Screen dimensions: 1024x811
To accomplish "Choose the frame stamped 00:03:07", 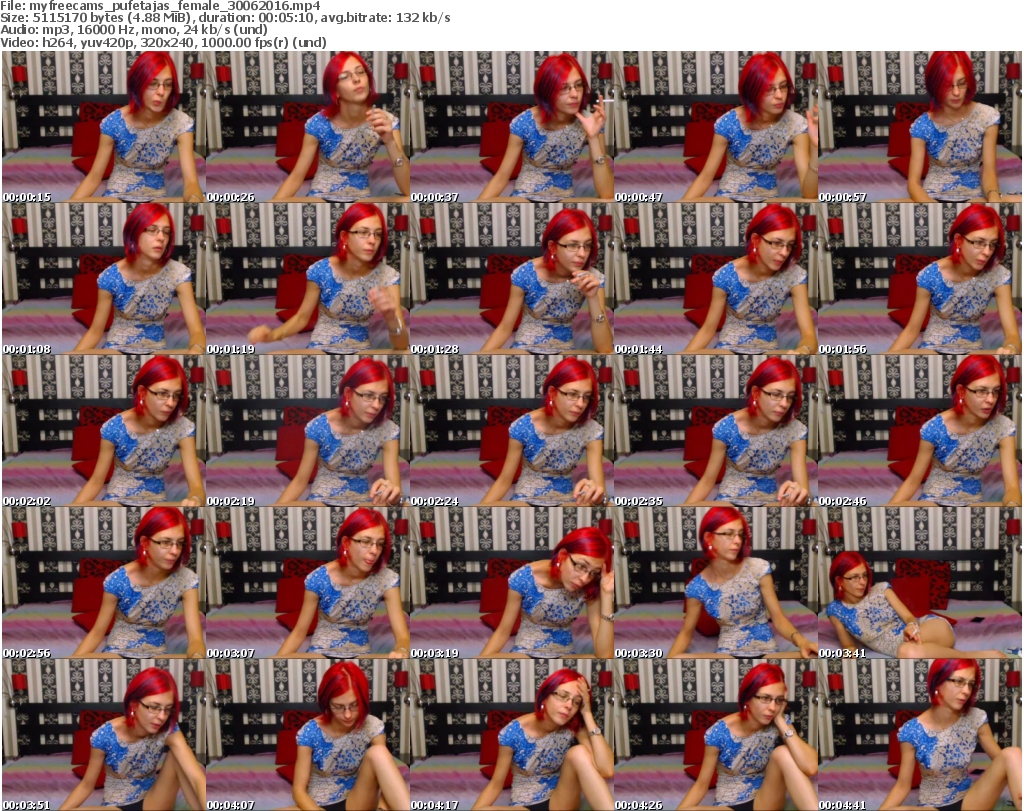I will pyautogui.click(x=308, y=582).
